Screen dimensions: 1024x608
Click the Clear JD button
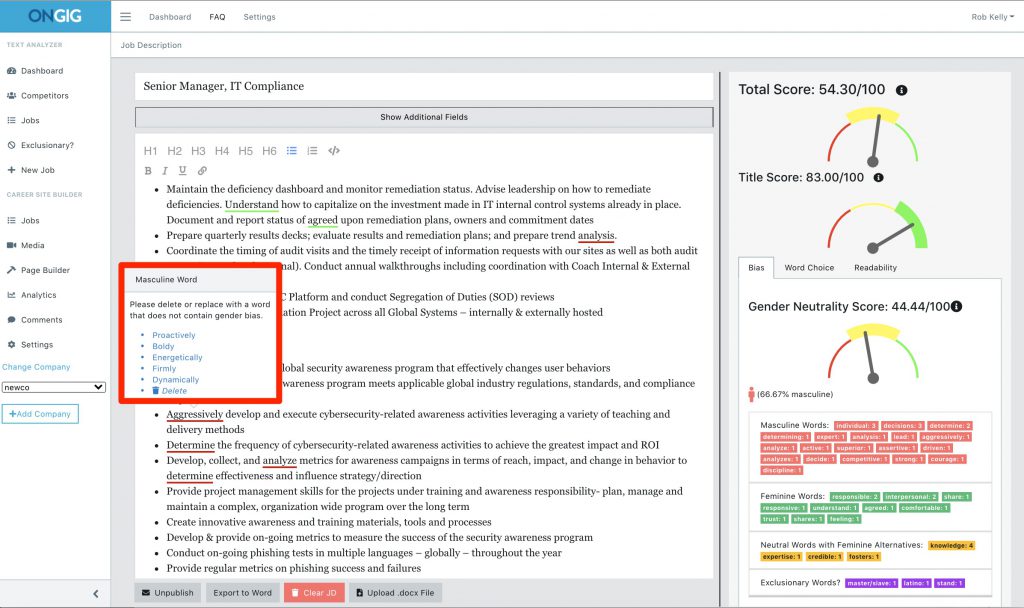(314, 593)
